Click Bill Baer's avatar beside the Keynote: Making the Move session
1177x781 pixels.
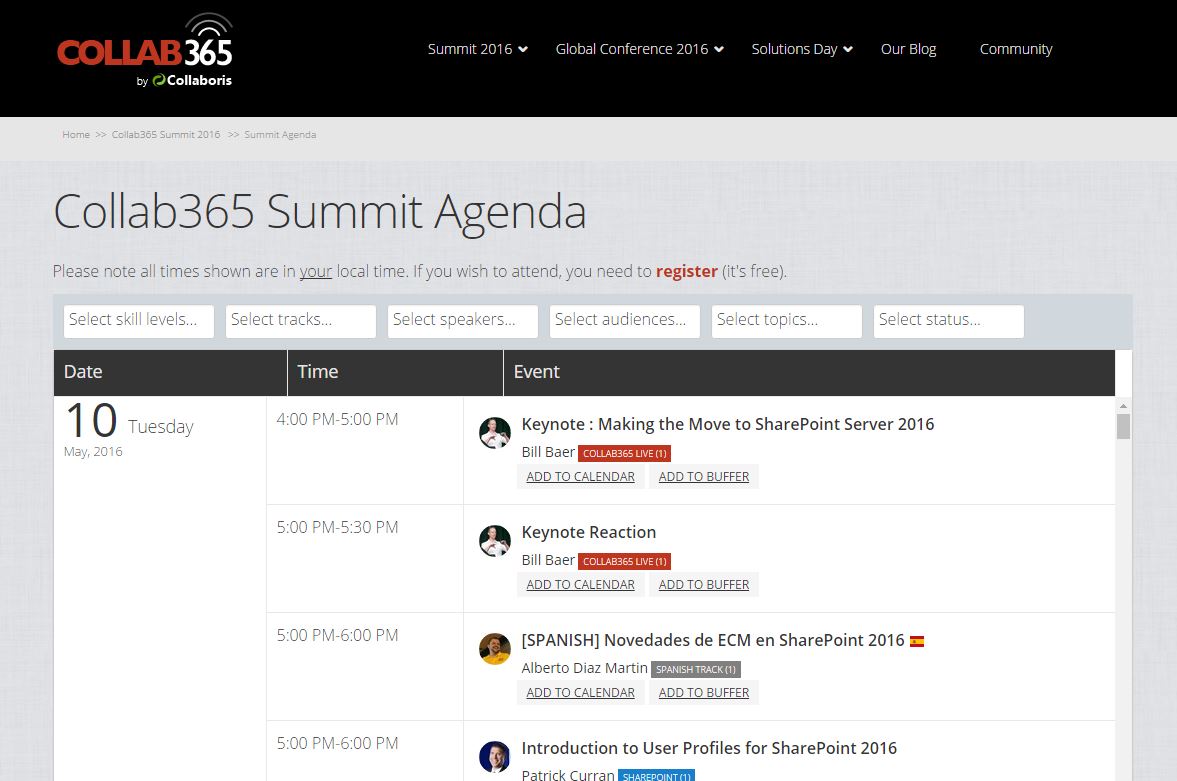click(495, 433)
